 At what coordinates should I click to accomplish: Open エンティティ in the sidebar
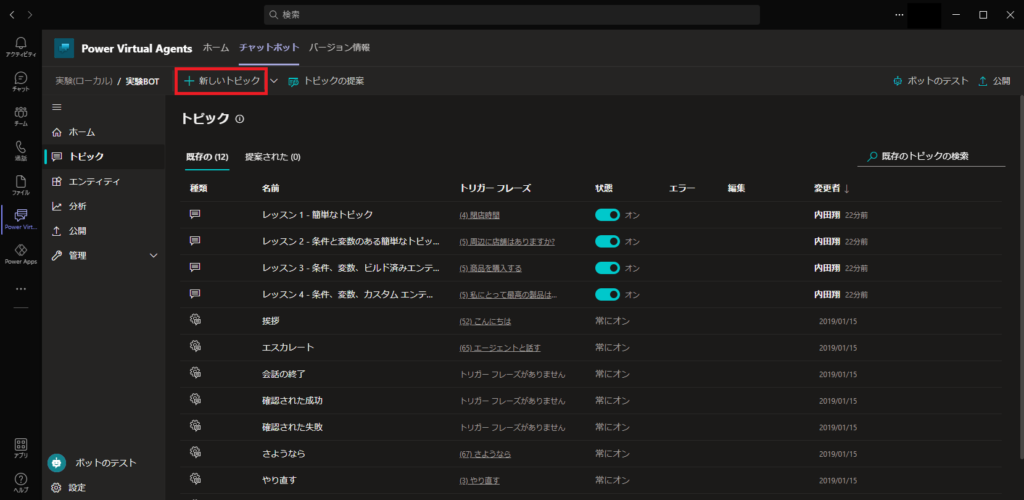coord(103,181)
